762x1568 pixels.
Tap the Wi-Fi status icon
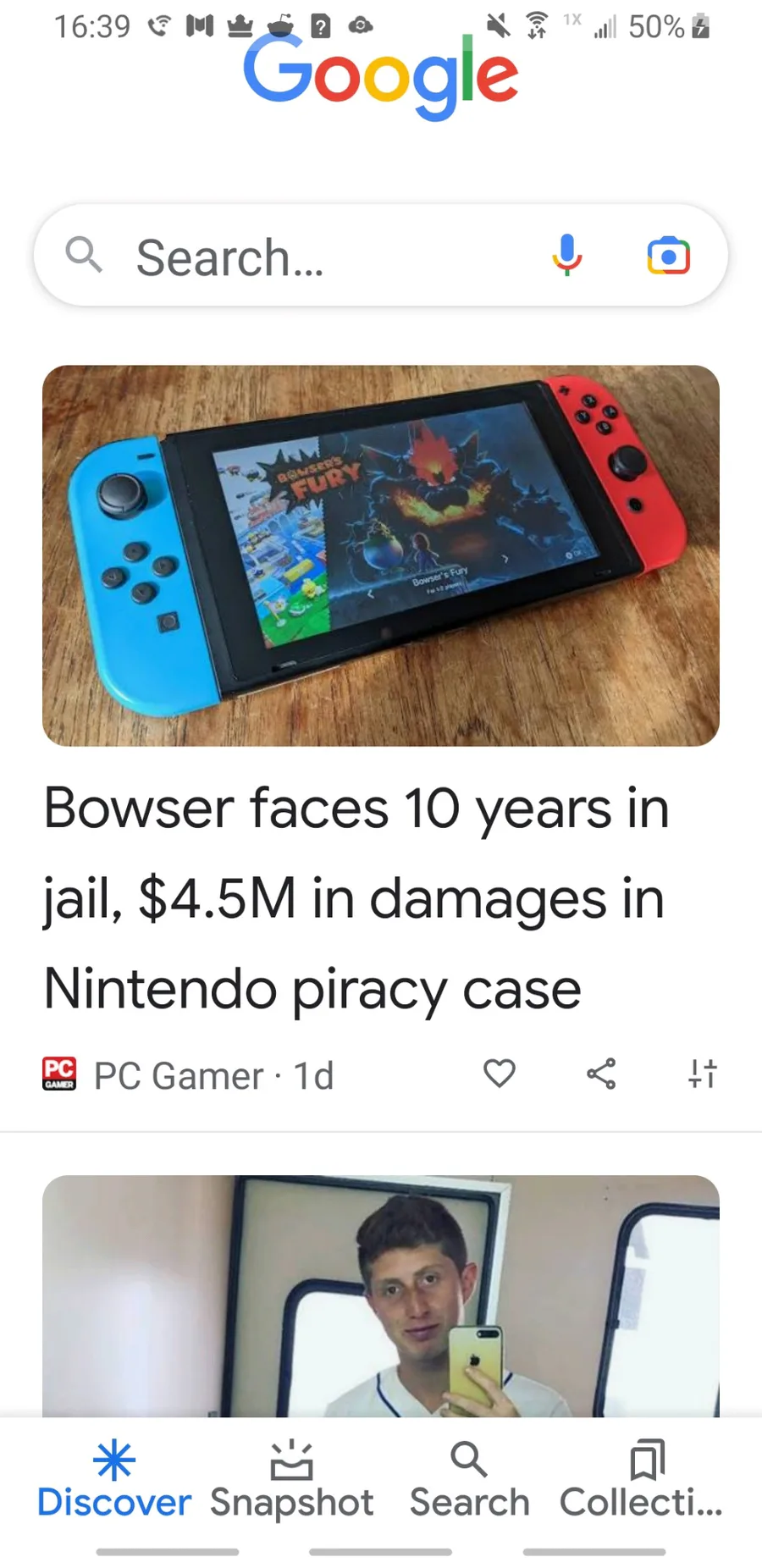[x=537, y=26]
